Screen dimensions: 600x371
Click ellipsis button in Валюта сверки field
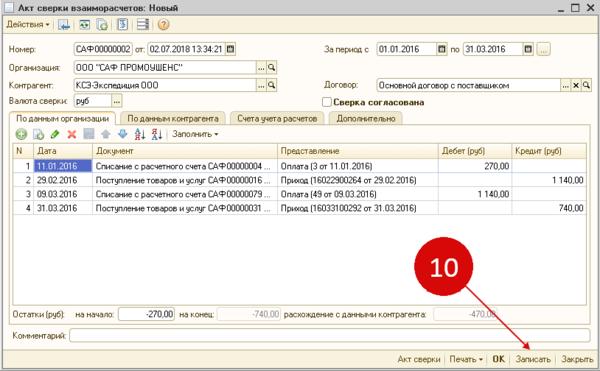[117, 101]
